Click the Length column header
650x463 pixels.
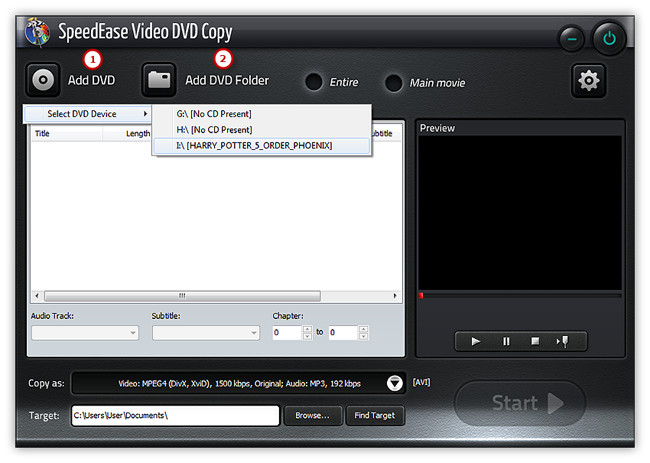(127, 133)
